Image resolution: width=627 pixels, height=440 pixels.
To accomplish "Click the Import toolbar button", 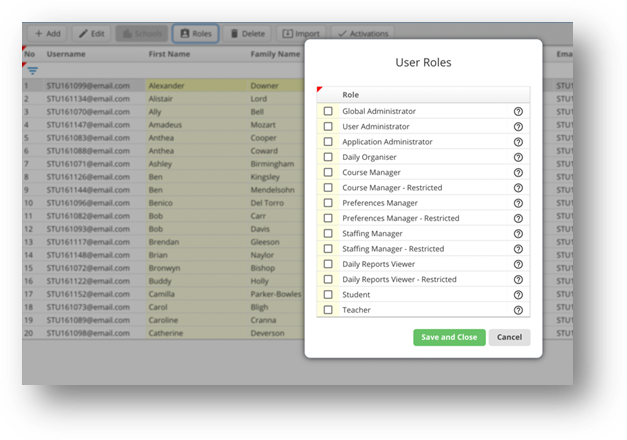I will point(301,34).
